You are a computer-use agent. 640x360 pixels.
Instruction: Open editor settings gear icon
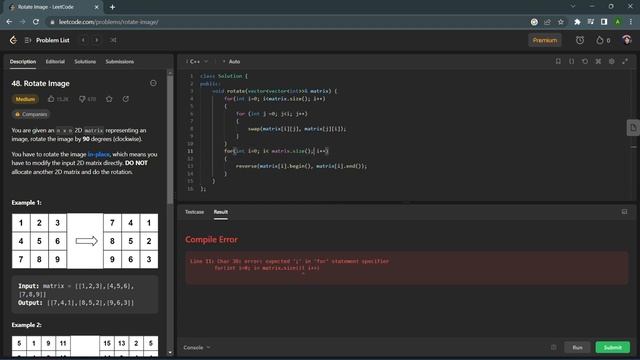611,61
